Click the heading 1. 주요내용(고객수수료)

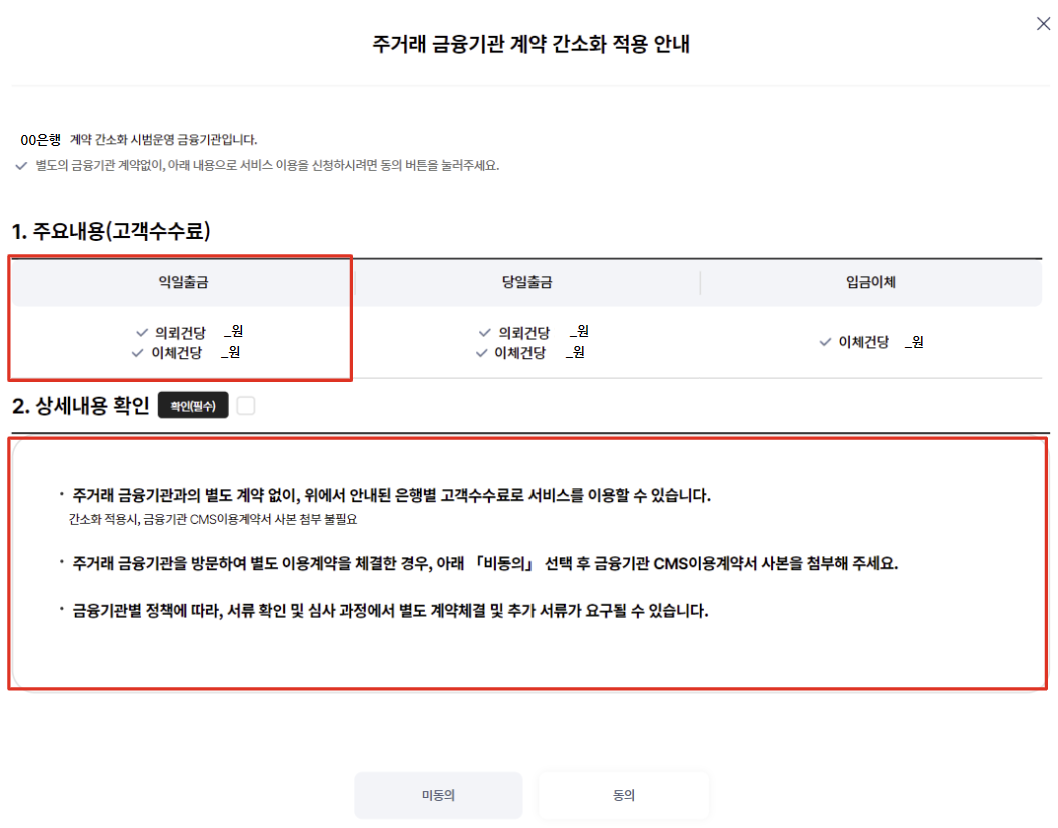111,231
